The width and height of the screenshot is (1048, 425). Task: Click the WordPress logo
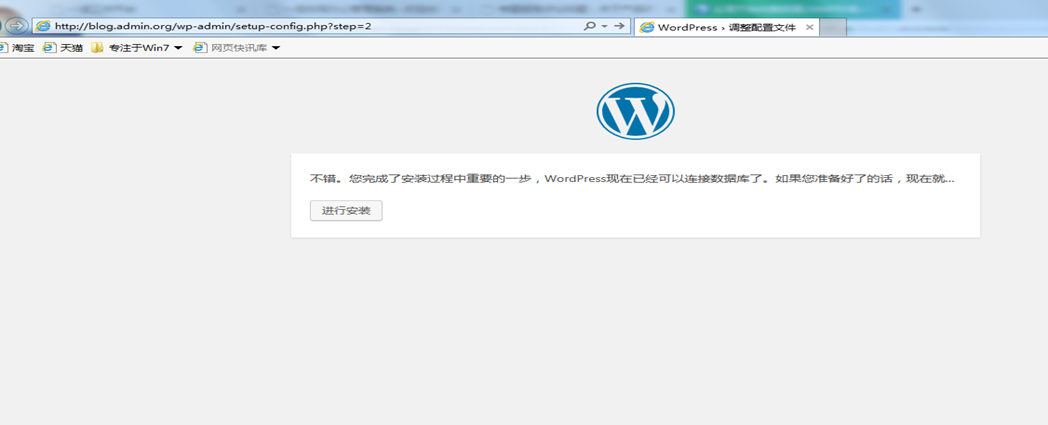click(635, 111)
